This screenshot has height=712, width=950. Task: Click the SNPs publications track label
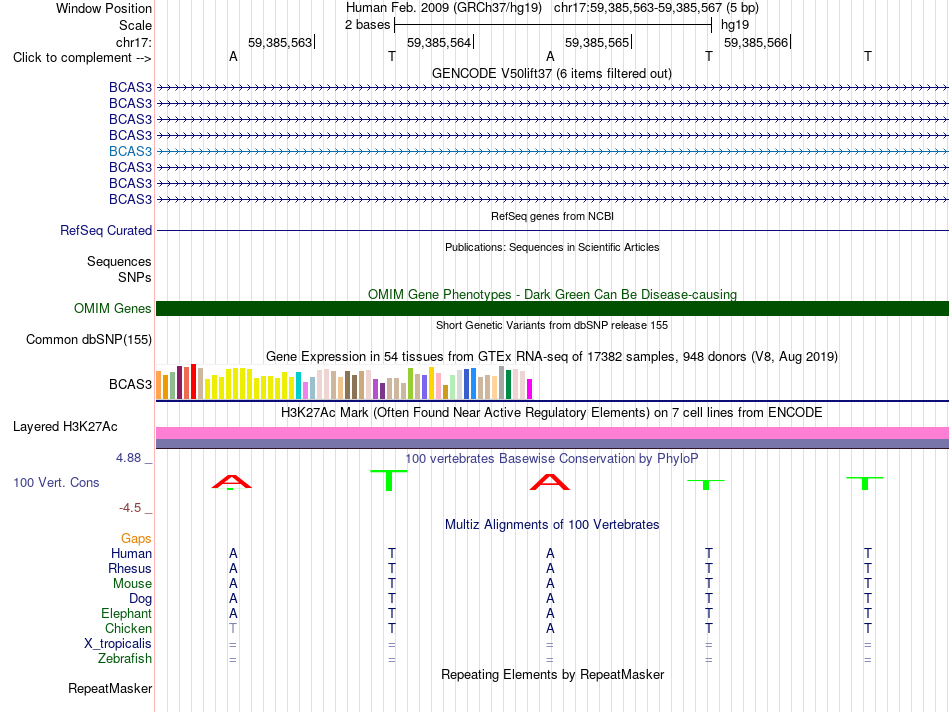point(135,277)
